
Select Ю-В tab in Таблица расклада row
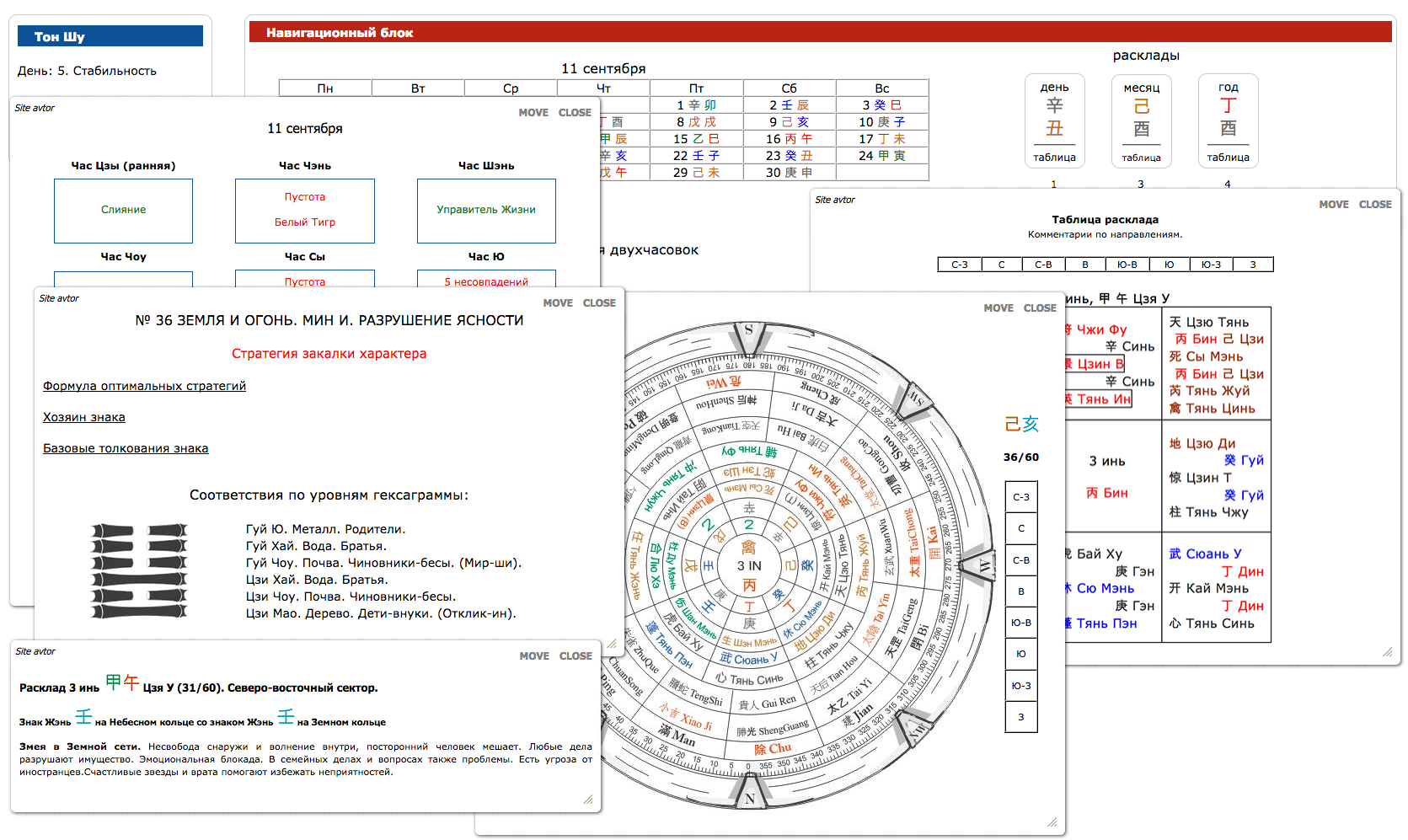click(1127, 265)
